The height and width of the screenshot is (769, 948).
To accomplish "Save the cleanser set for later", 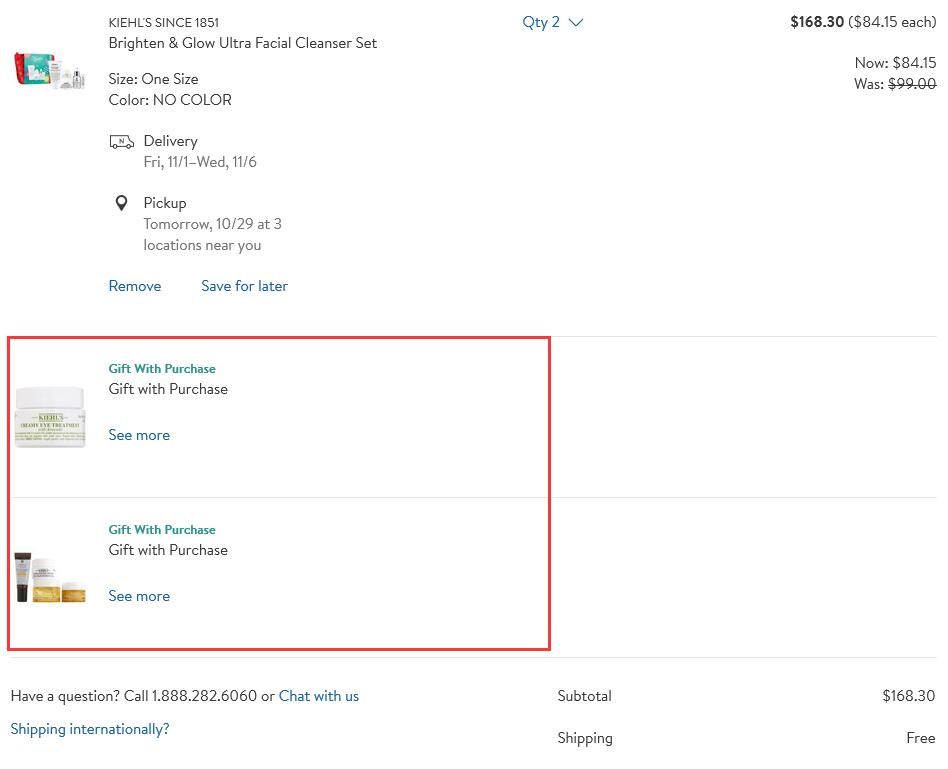I will [244, 286].
